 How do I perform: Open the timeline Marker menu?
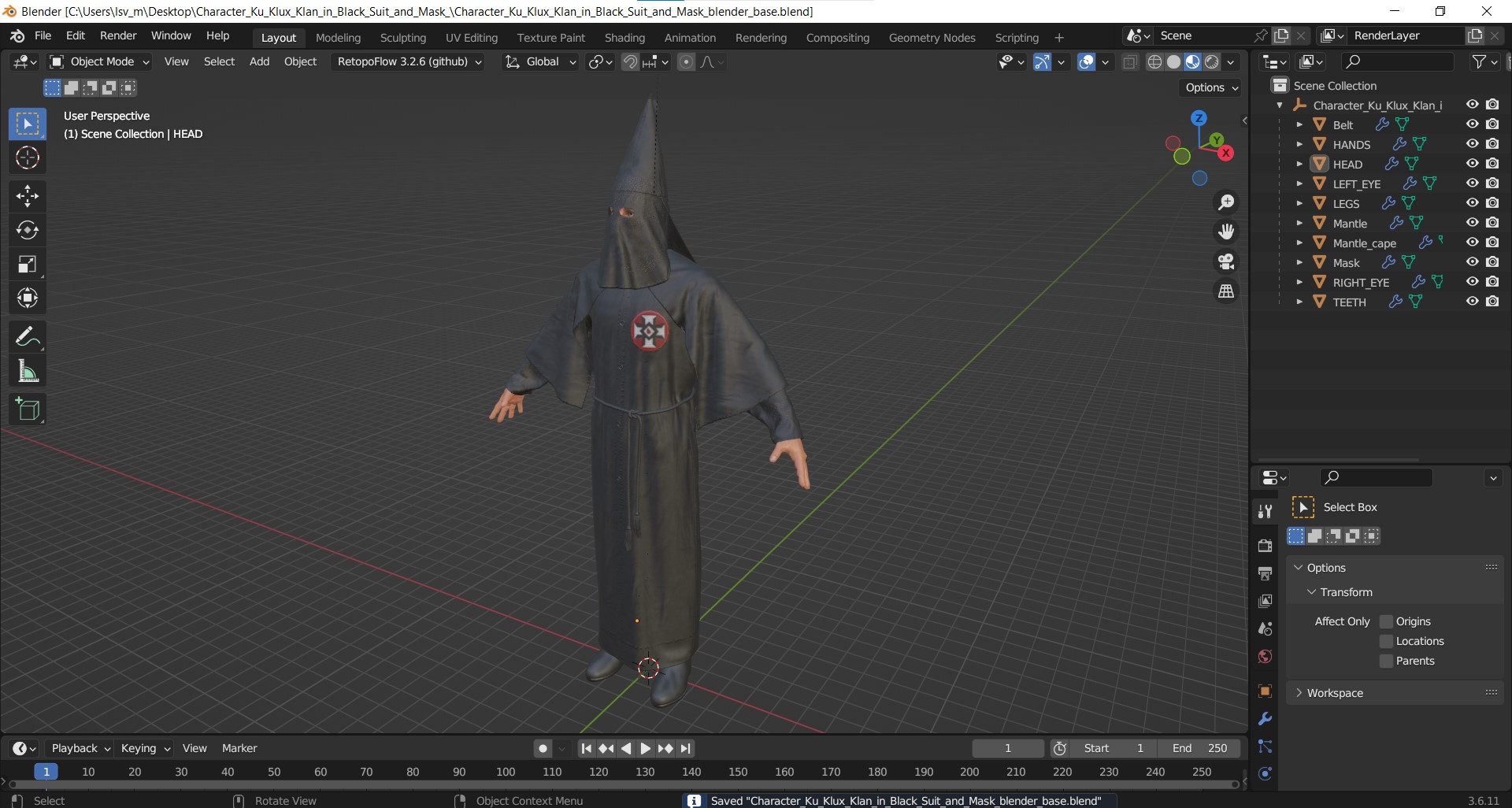click(239, 748)
